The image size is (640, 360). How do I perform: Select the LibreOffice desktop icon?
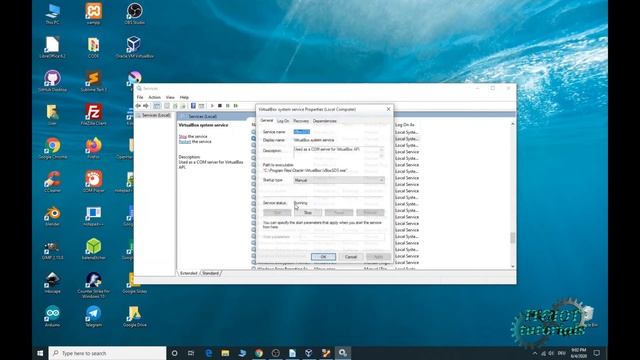pyautogui.click(x=53, y=47)
